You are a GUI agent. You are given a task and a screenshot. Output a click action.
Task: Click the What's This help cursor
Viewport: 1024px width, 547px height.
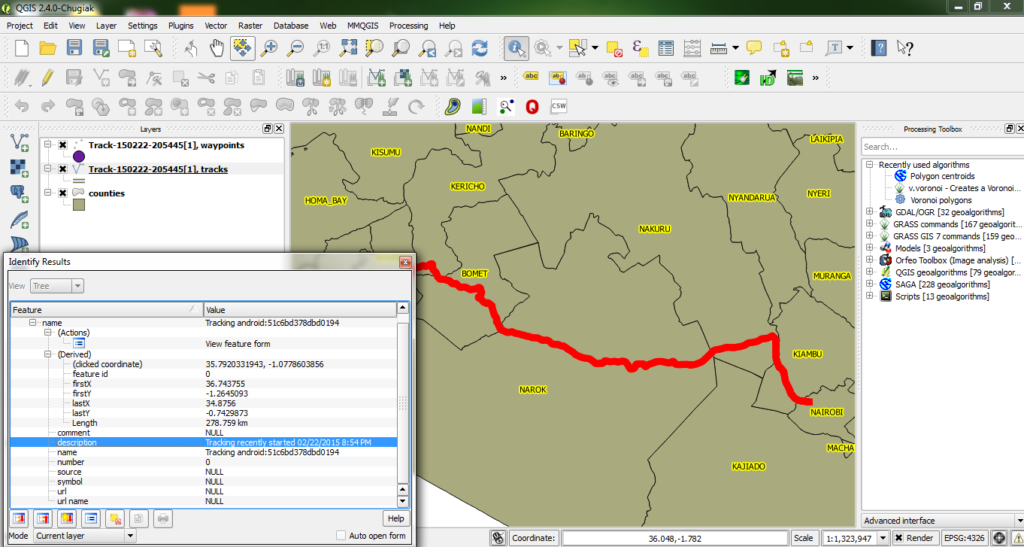click(x=905, y=47)
